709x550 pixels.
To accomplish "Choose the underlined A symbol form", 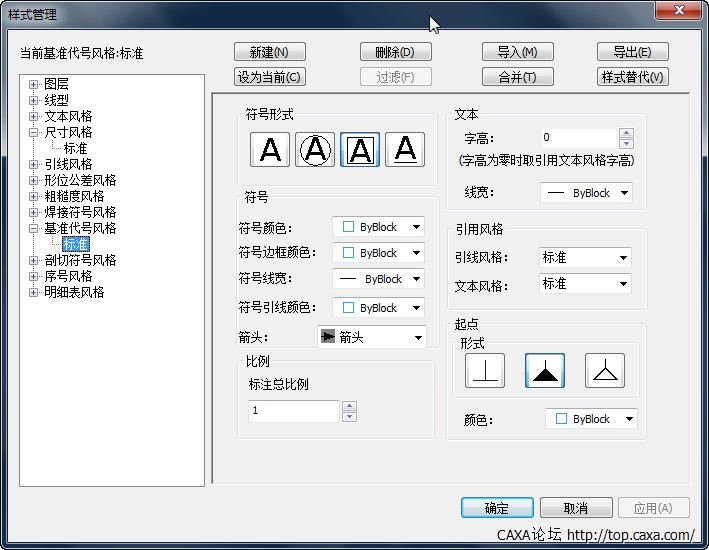I will (405, 150).
